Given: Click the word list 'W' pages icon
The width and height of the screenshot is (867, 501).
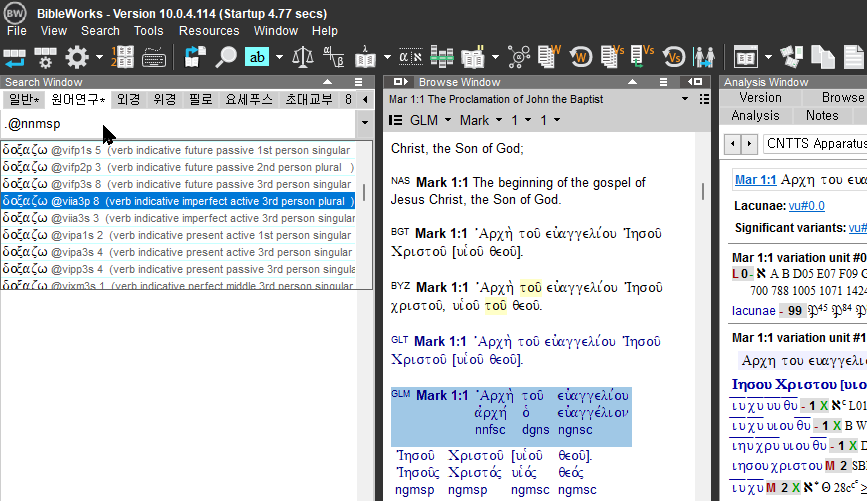Looking at the screenshot, I should [x=550, y=57].
